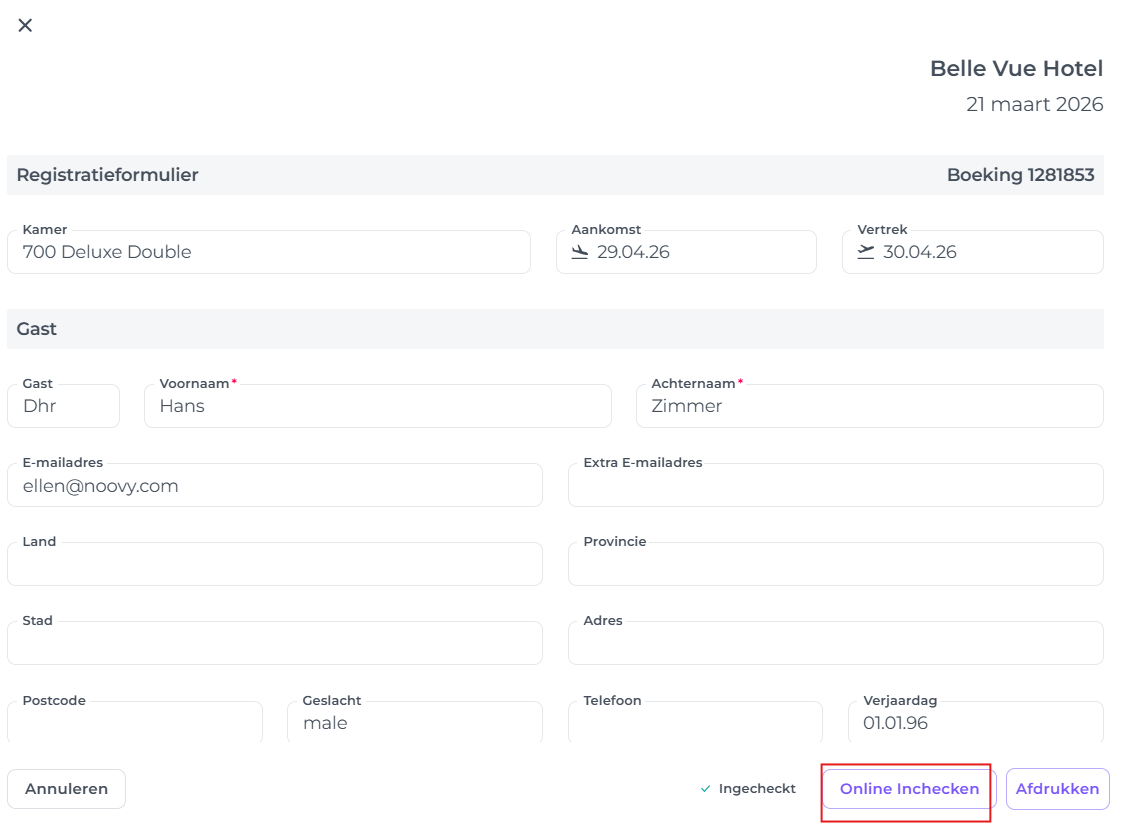Click the E-mailadres input field
The height and width of the screenshot is (824, 1122).
tap(274, 486)
